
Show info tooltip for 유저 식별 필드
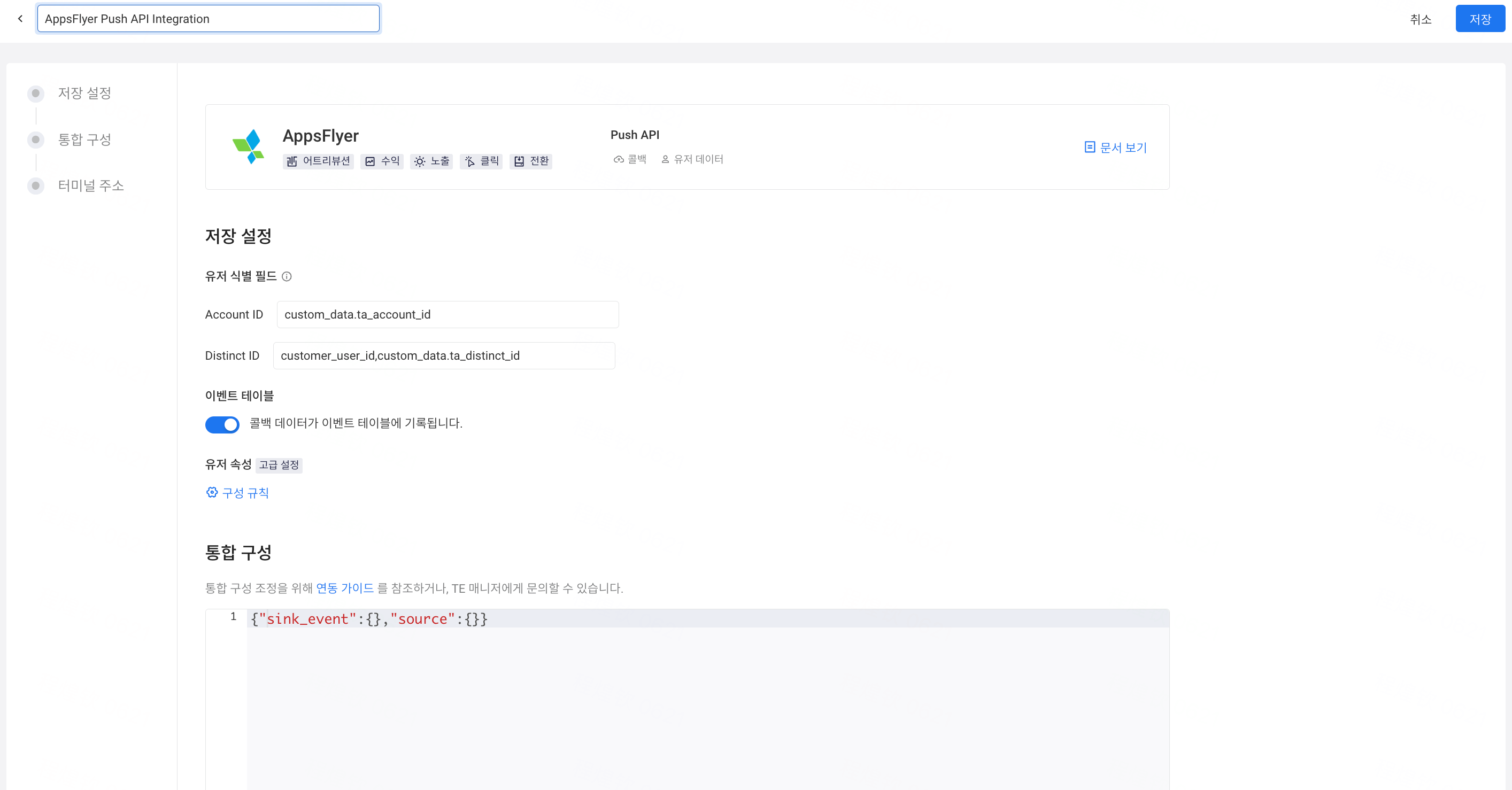287,276
